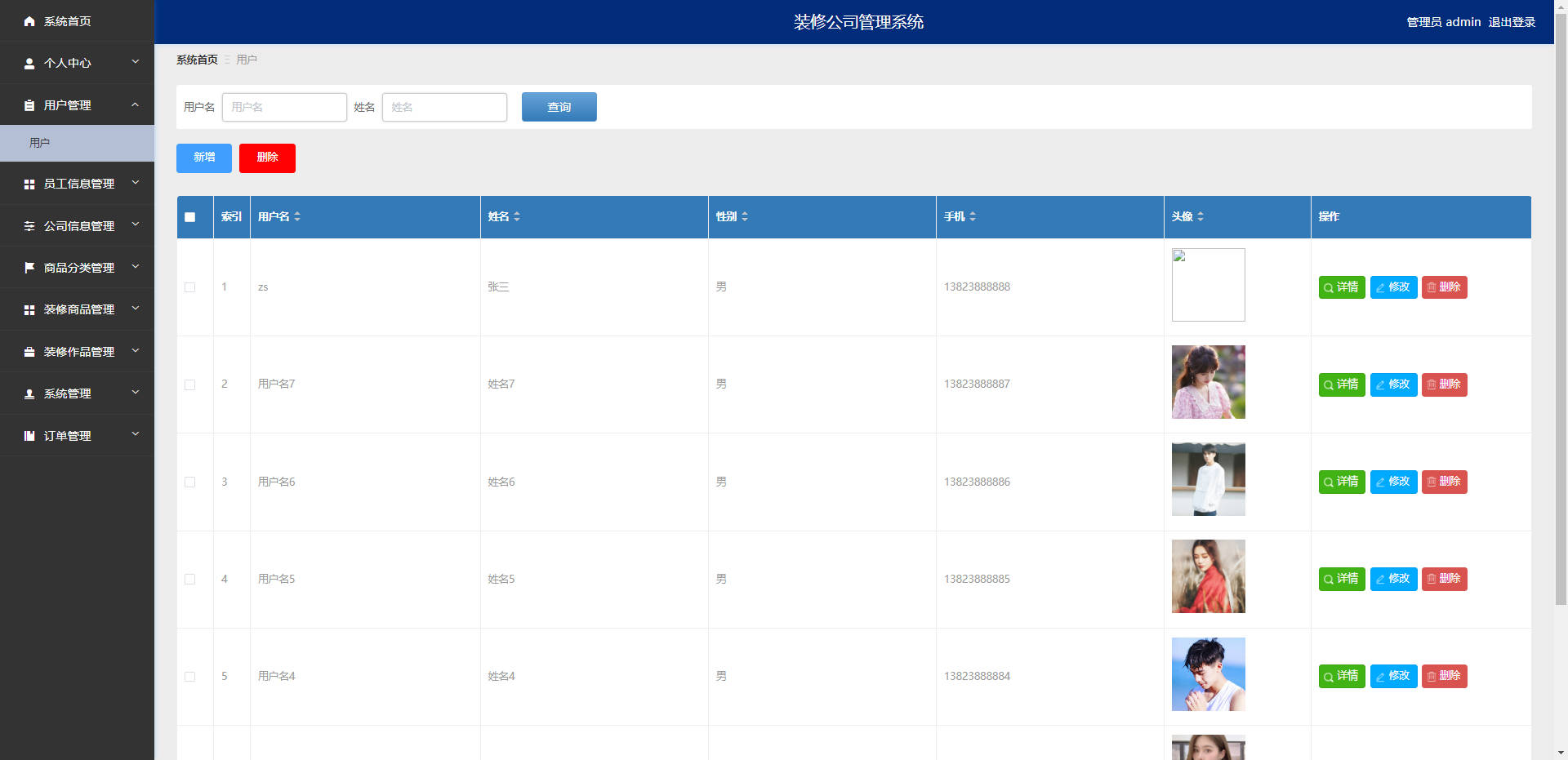Click phone number 13823888888
The height and width of the screenshot is (760, 1568).
tap(977, 287)
